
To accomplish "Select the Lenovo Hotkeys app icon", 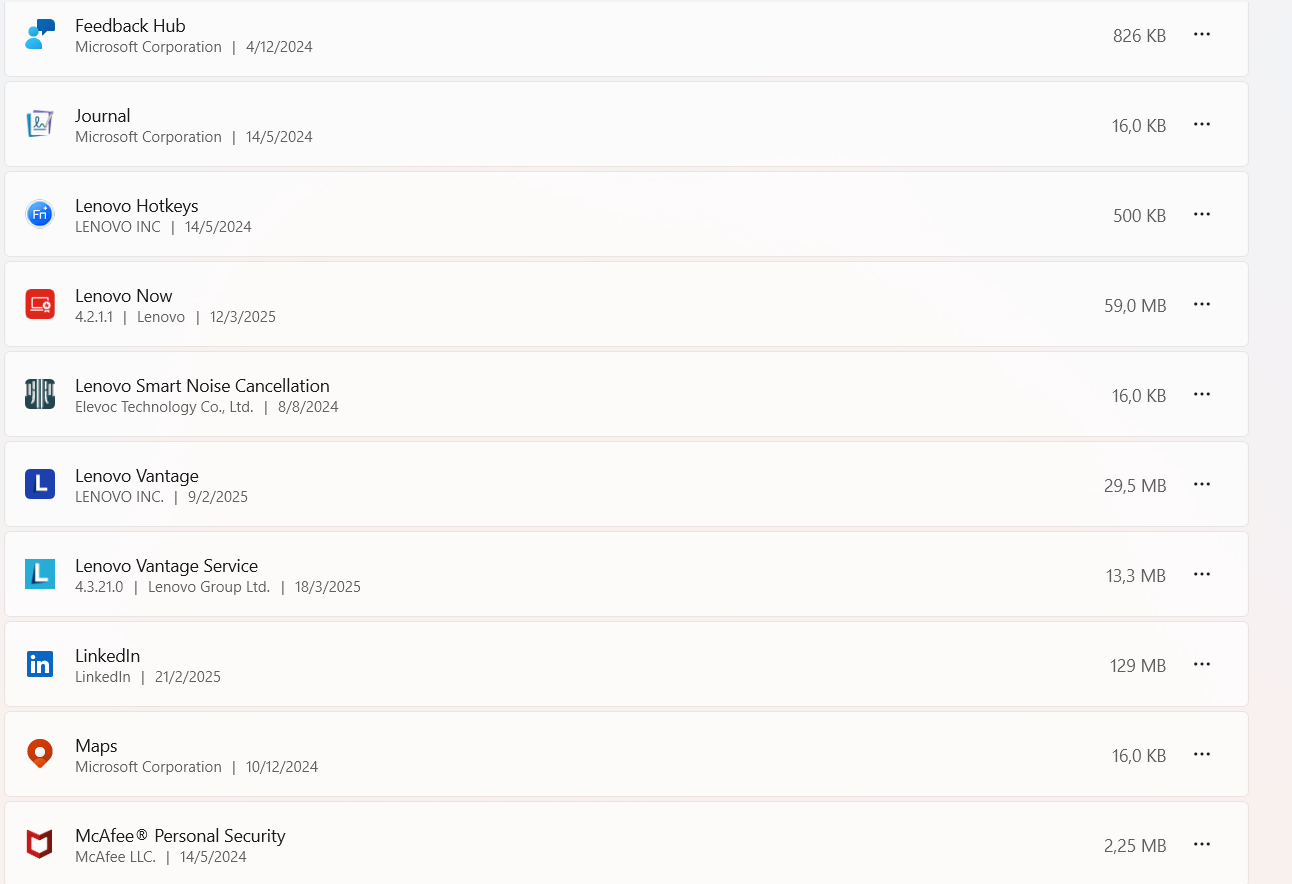I will 40,214.
